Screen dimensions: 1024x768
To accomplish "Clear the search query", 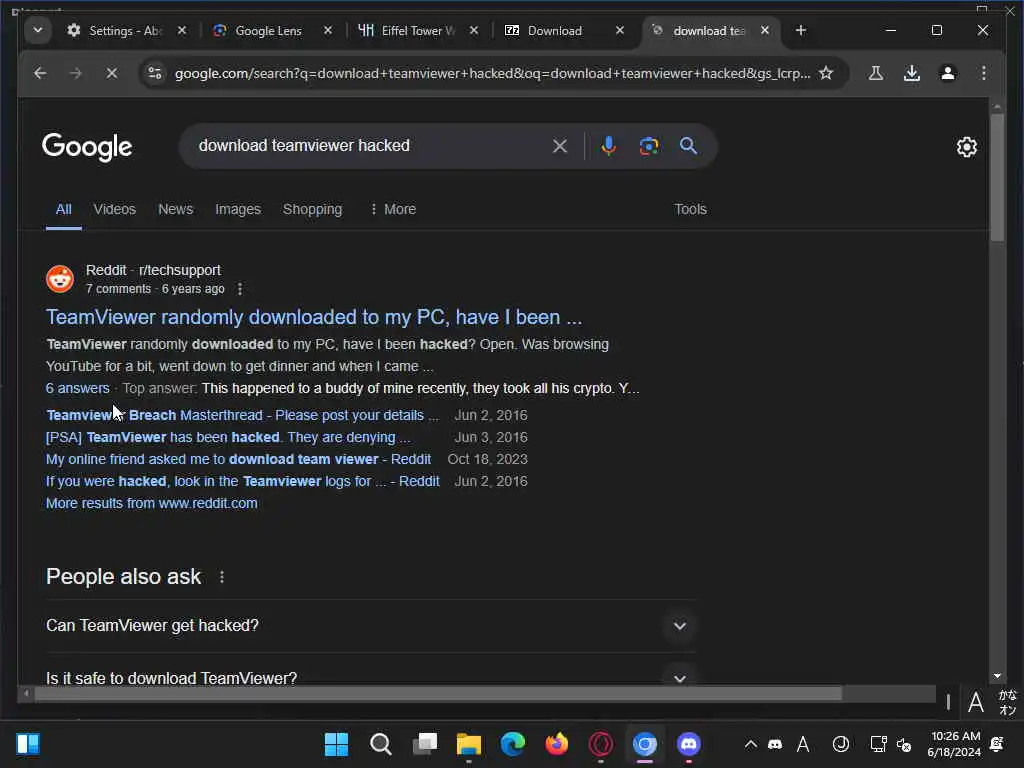I will tap(560, 146).
